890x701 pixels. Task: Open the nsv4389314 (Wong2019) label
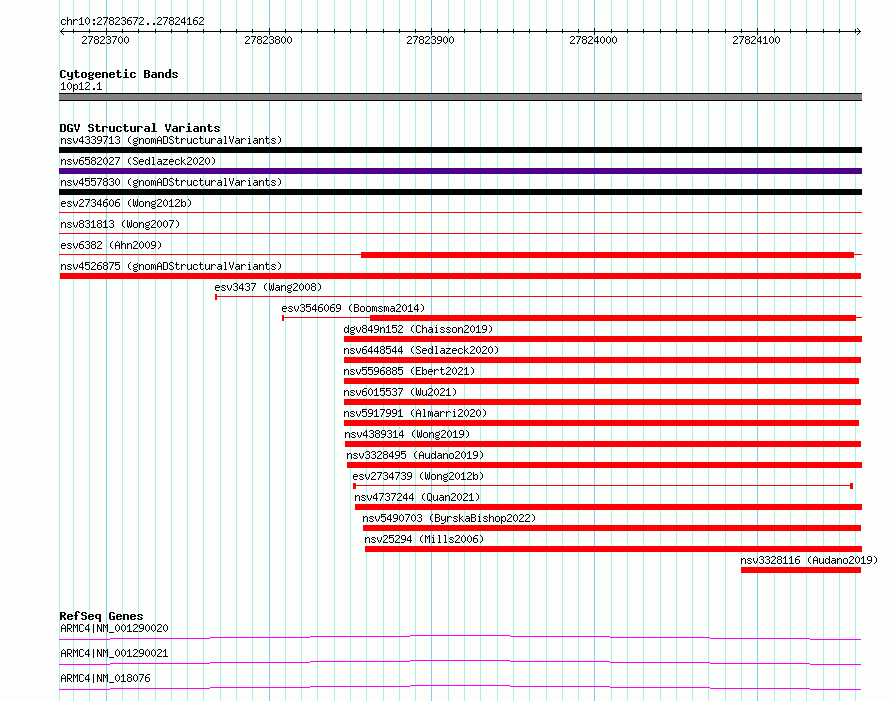tap(407, 434)
